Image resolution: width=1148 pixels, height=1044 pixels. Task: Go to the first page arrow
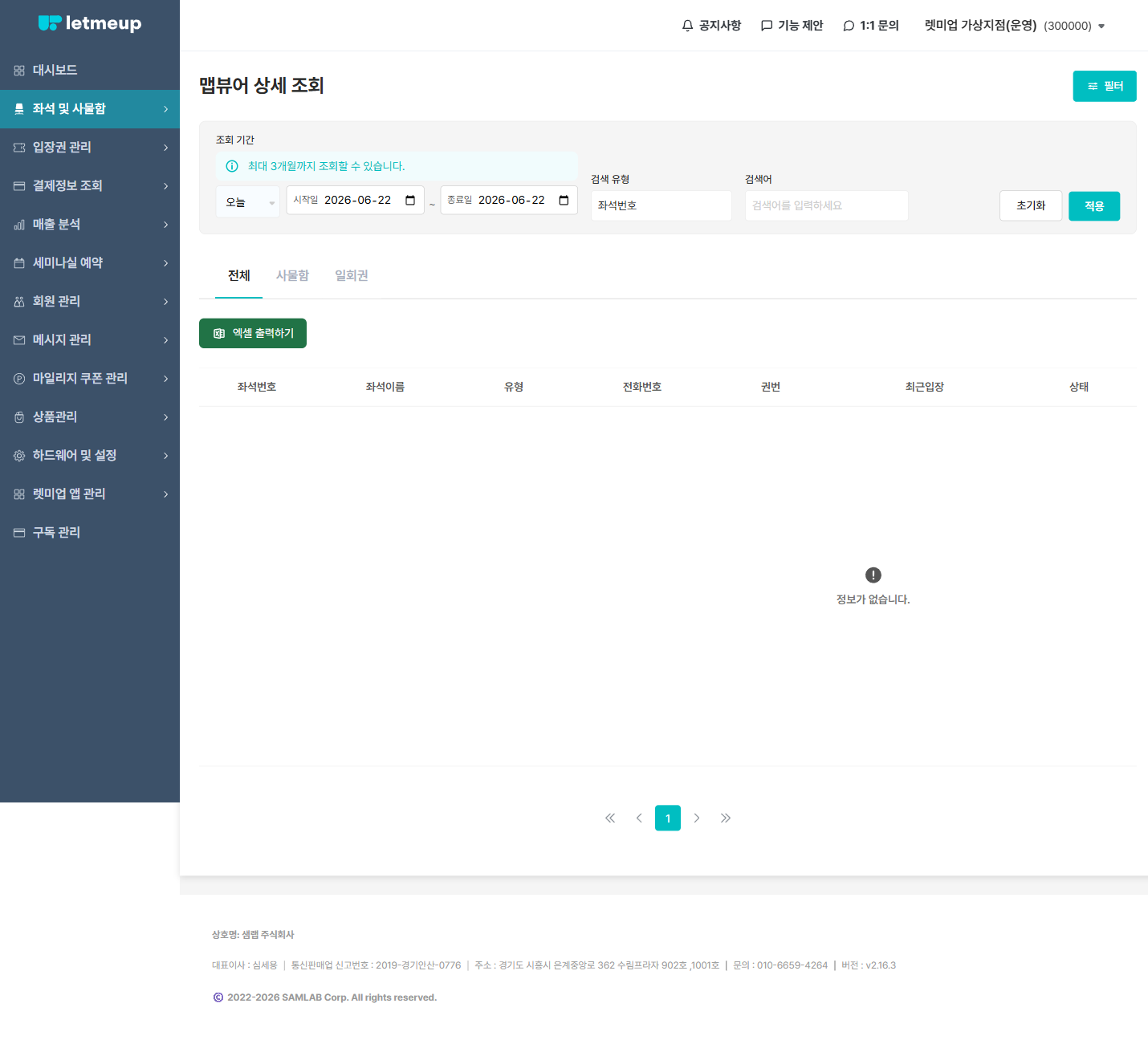(x=610, y=818)
